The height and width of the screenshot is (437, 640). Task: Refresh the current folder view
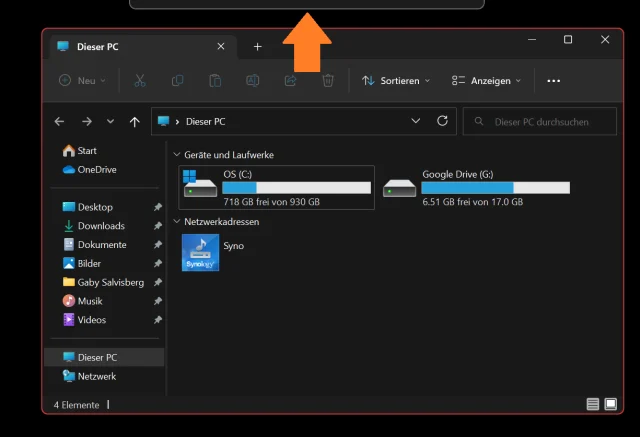442,121
